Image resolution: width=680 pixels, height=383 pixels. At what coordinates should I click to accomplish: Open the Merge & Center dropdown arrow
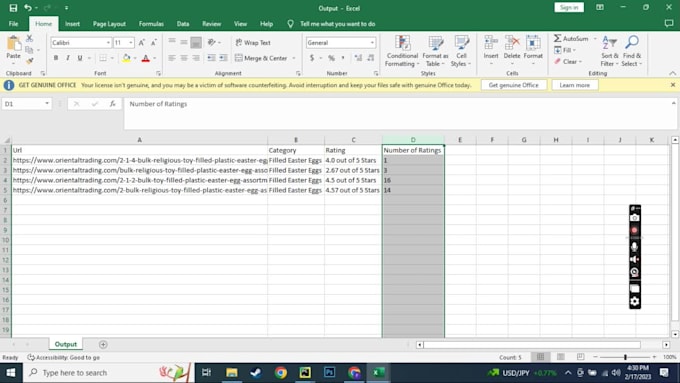pos(294,58)
